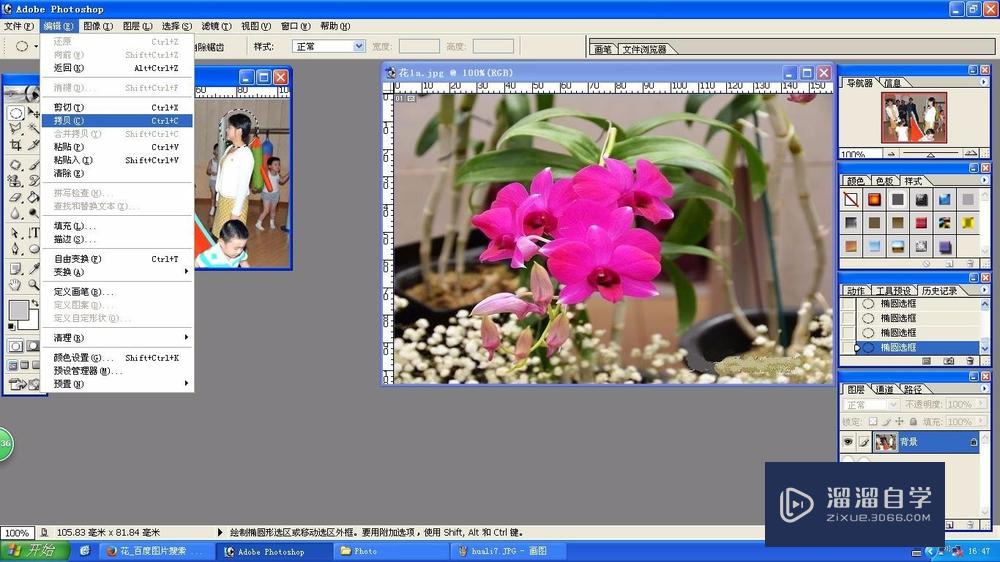This screenshot has width=1000, height=562.
Task: Apply the red style swatch in Styles panel
Action: click(x=921, y=223)
